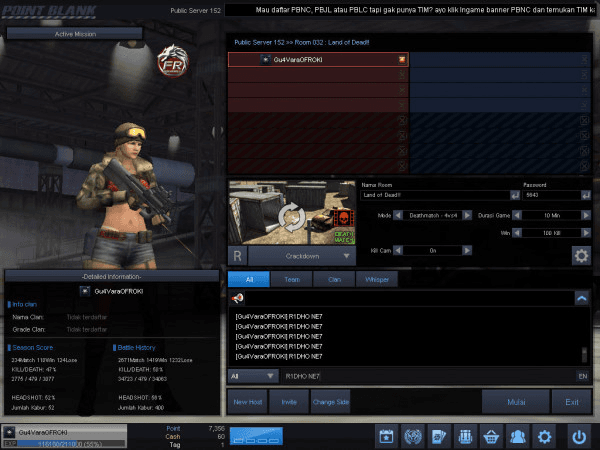Click the power quit icon
This screenshot has height=450, width=600.
(x=579, y=436)
